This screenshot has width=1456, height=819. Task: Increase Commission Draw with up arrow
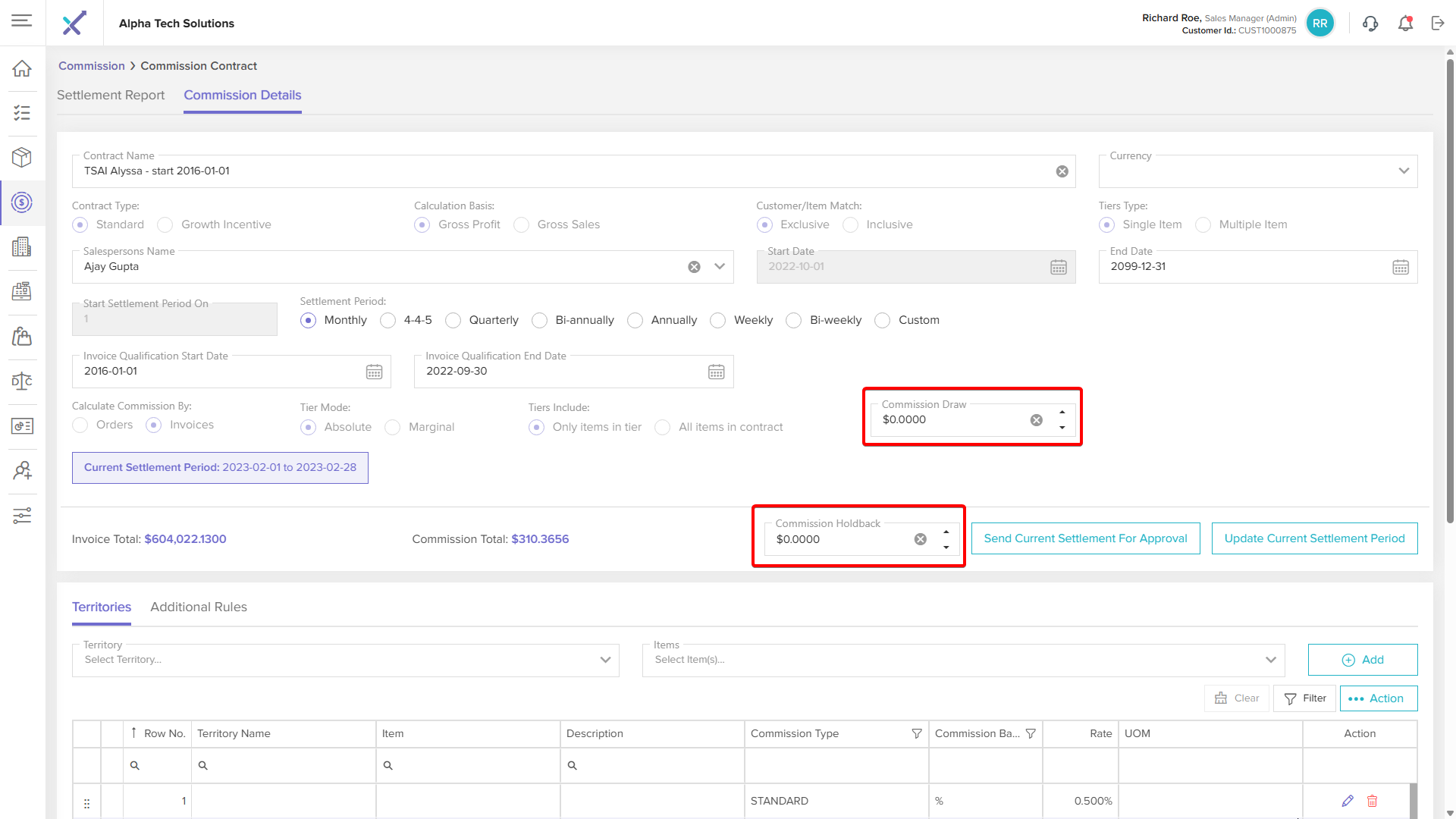coord(1062,413)
